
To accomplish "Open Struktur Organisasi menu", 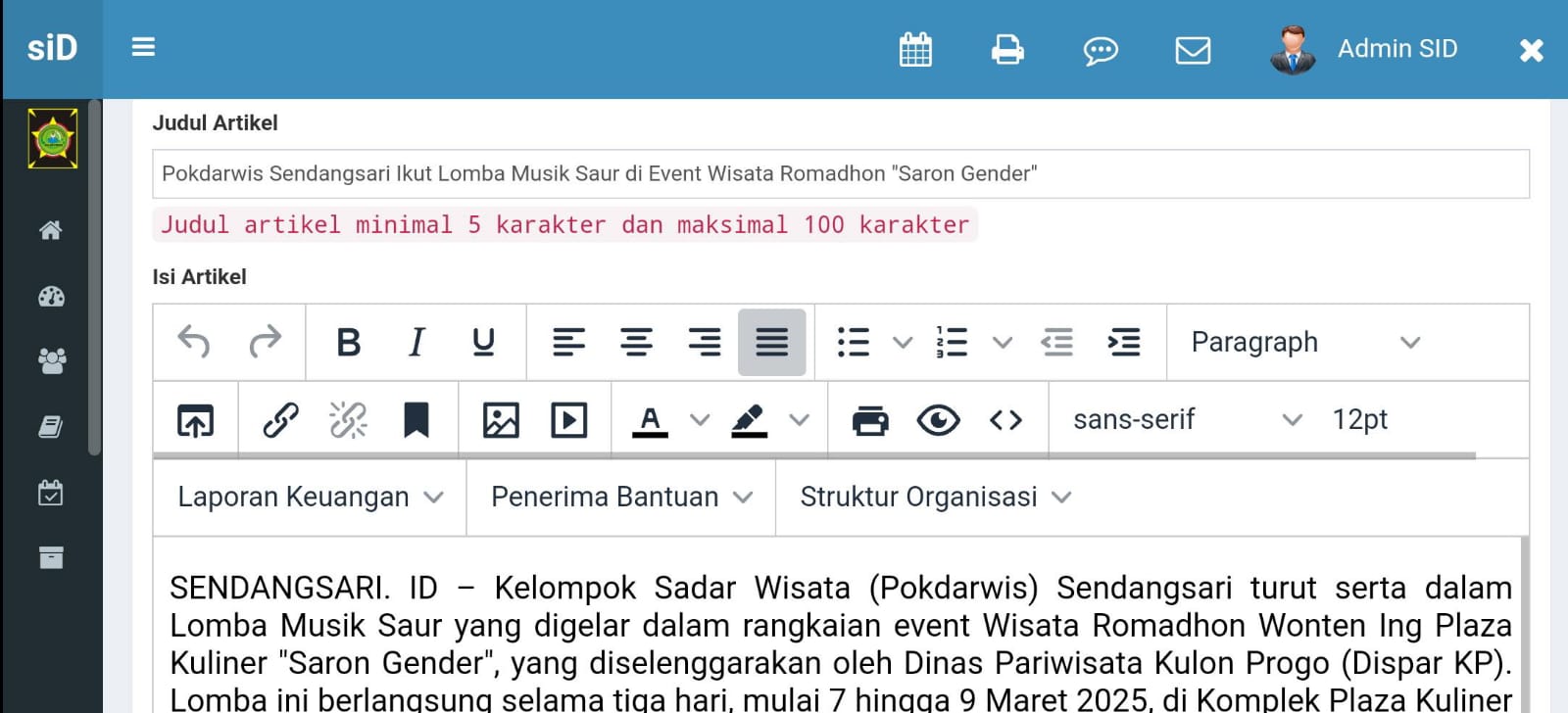I will coord(936,497).
